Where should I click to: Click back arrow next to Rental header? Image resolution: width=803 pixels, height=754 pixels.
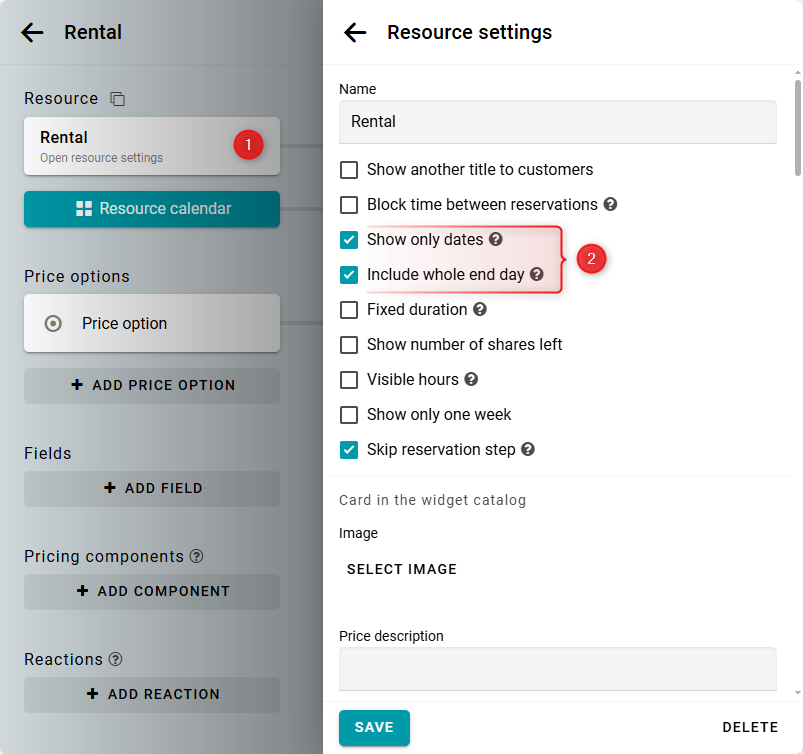tap(32, 33)
